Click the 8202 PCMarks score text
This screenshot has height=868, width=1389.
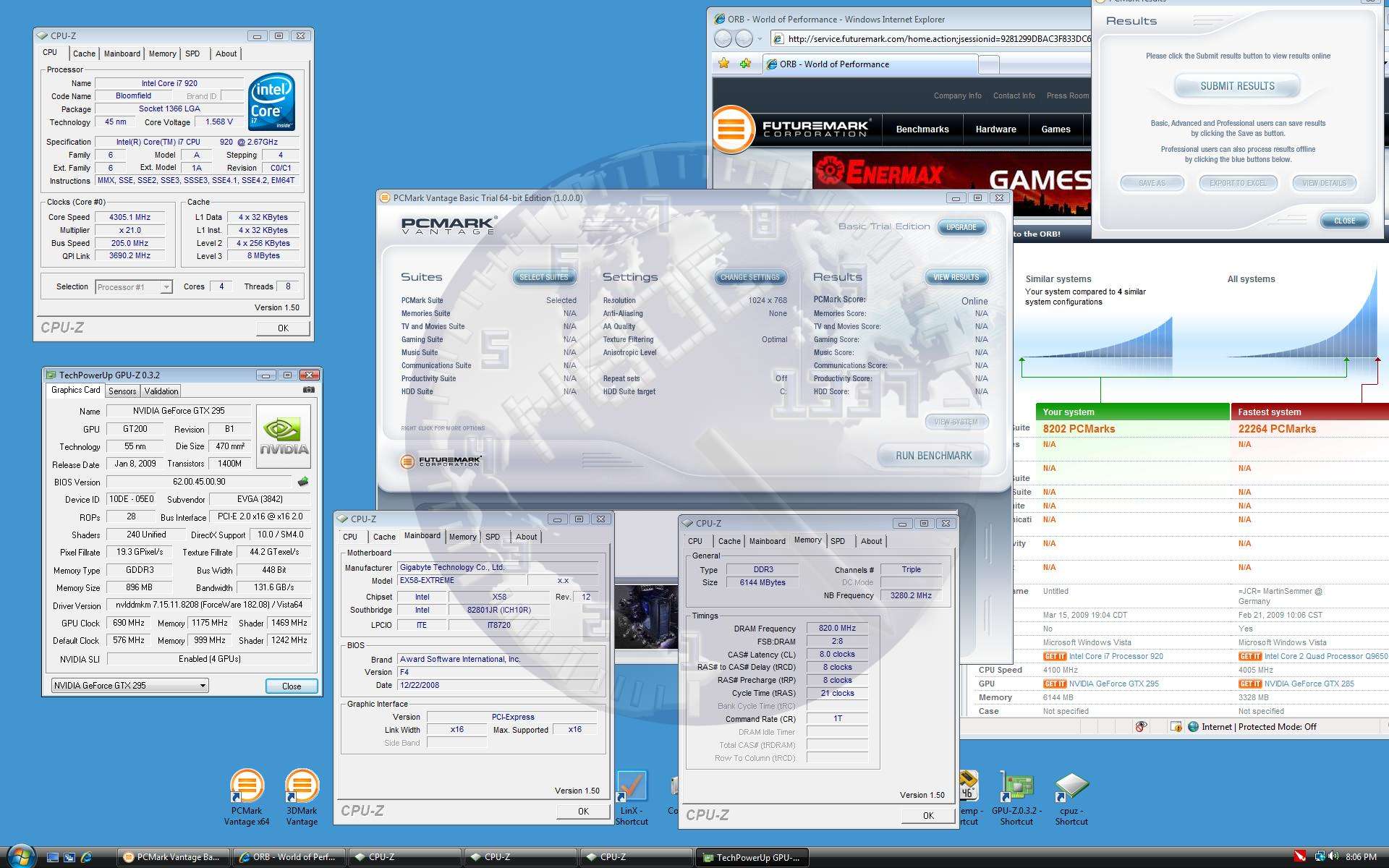(1079, 429)
